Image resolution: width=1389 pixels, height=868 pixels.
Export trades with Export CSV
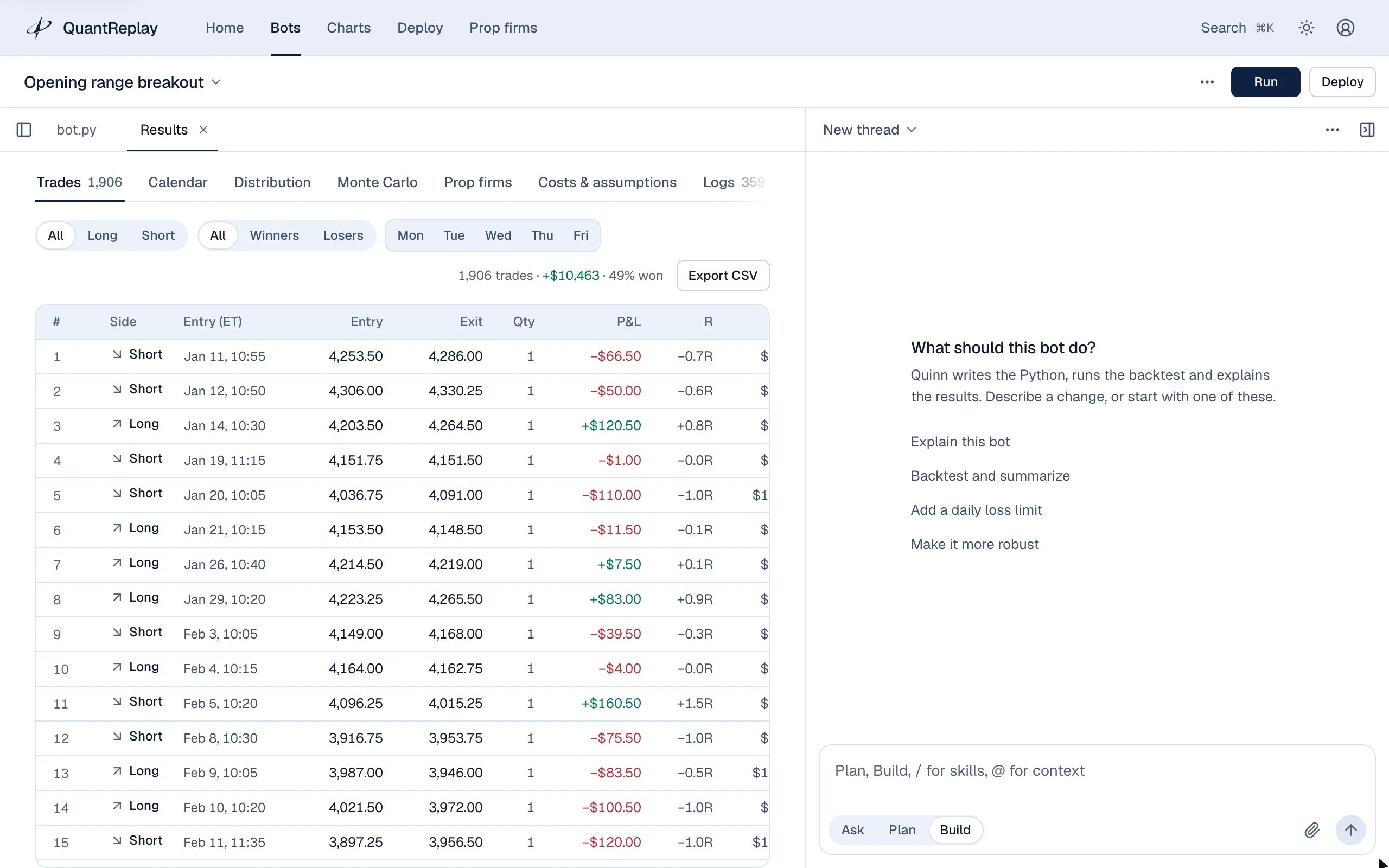click(723, 276)
